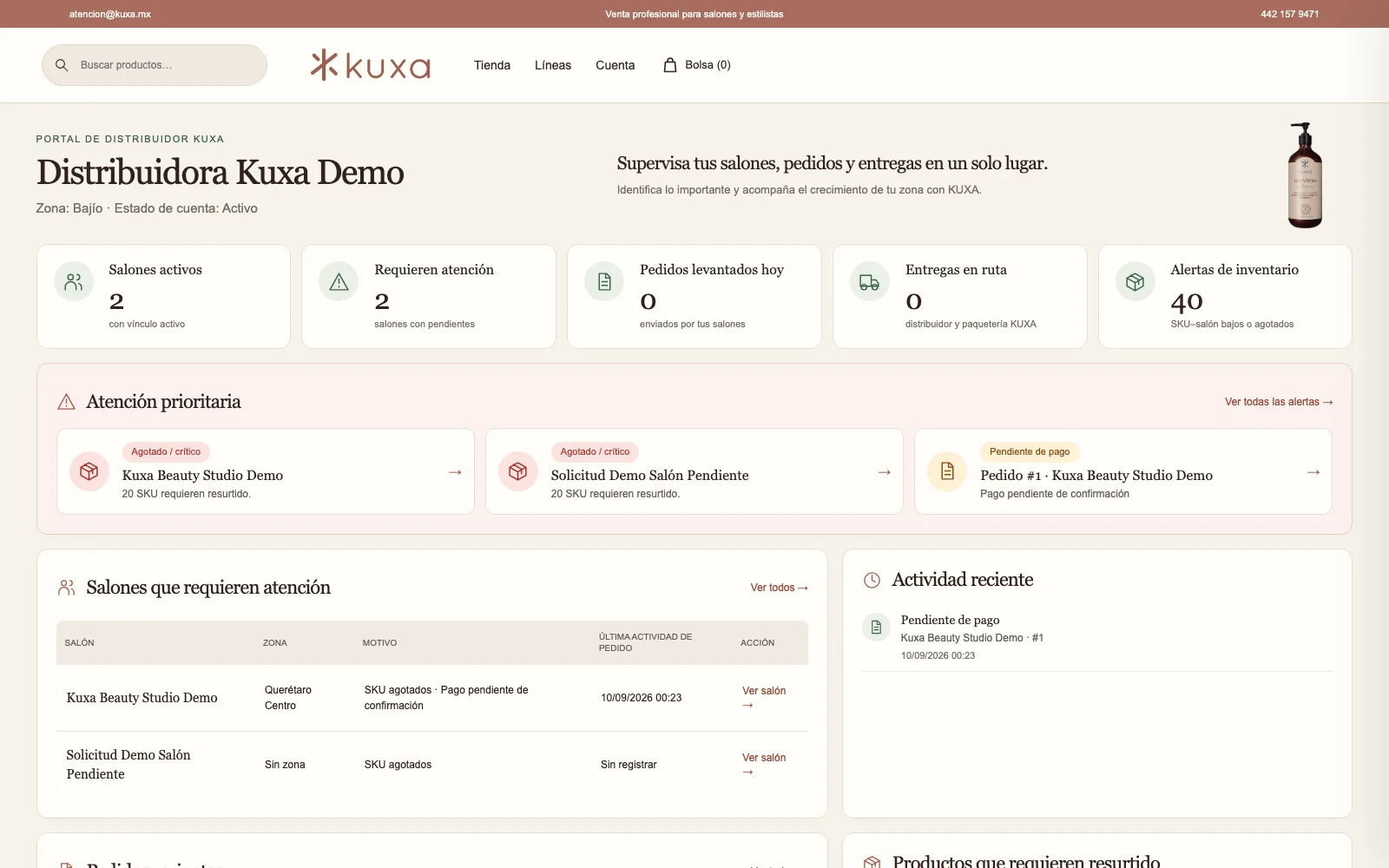Viewport: 1389px width, 868px height.
Task: Click arrow on Kuxa Beauty Studio Demo alert card
Action: 455,472
